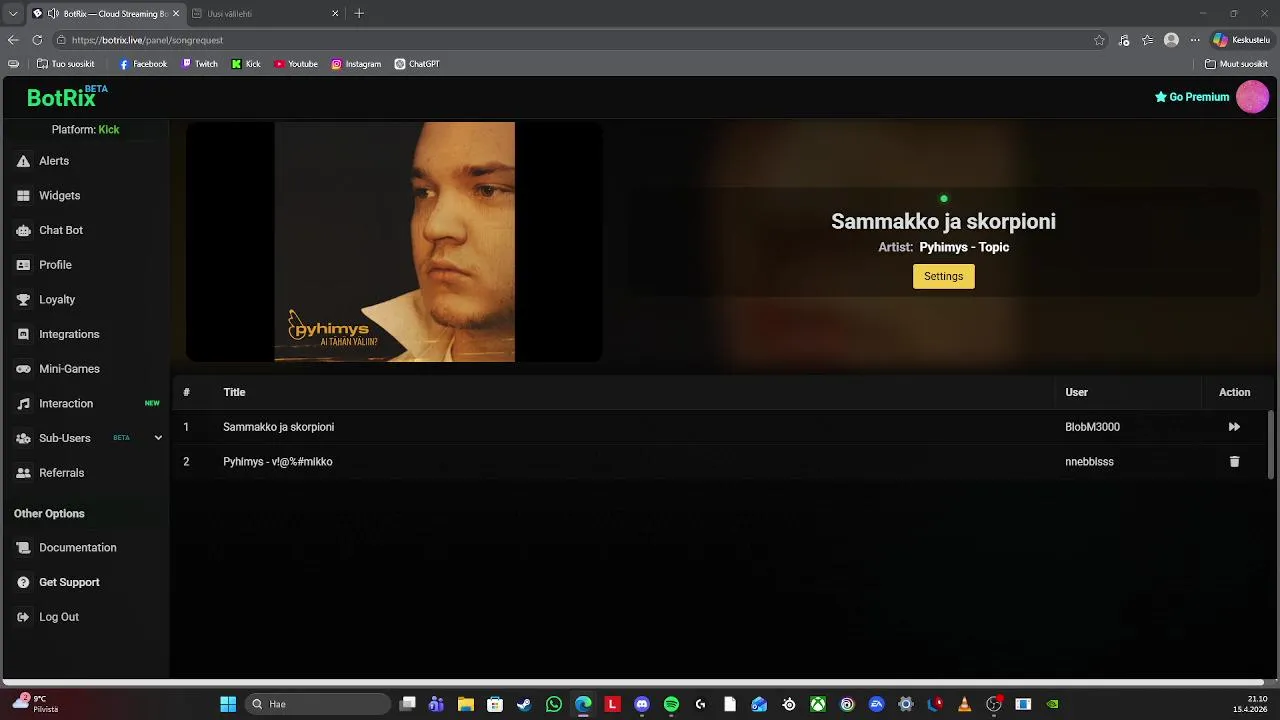Click the Title column header

coord(234,392)
